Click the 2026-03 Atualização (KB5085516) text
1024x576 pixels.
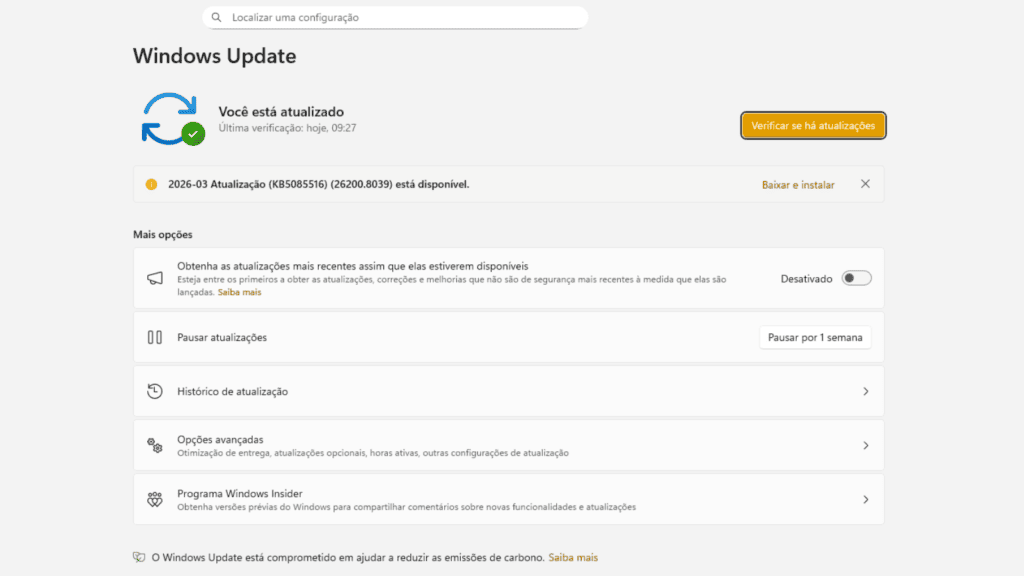tap(319, 184)
